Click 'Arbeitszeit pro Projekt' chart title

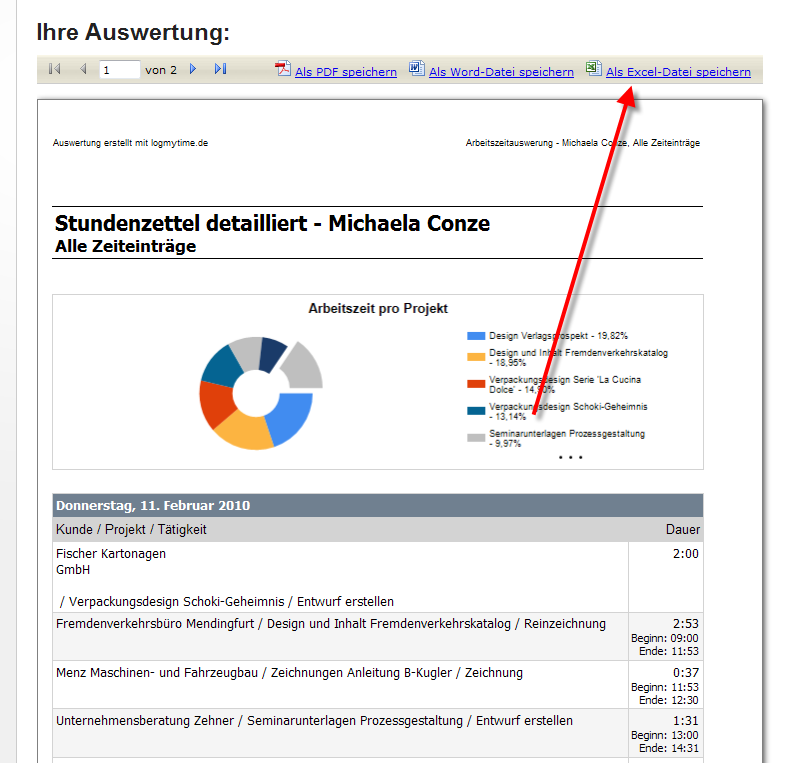[378, 308]
